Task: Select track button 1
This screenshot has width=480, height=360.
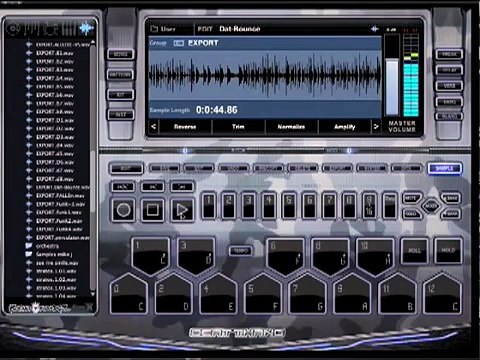Action: pyautogui.click(x=209, y=206)
